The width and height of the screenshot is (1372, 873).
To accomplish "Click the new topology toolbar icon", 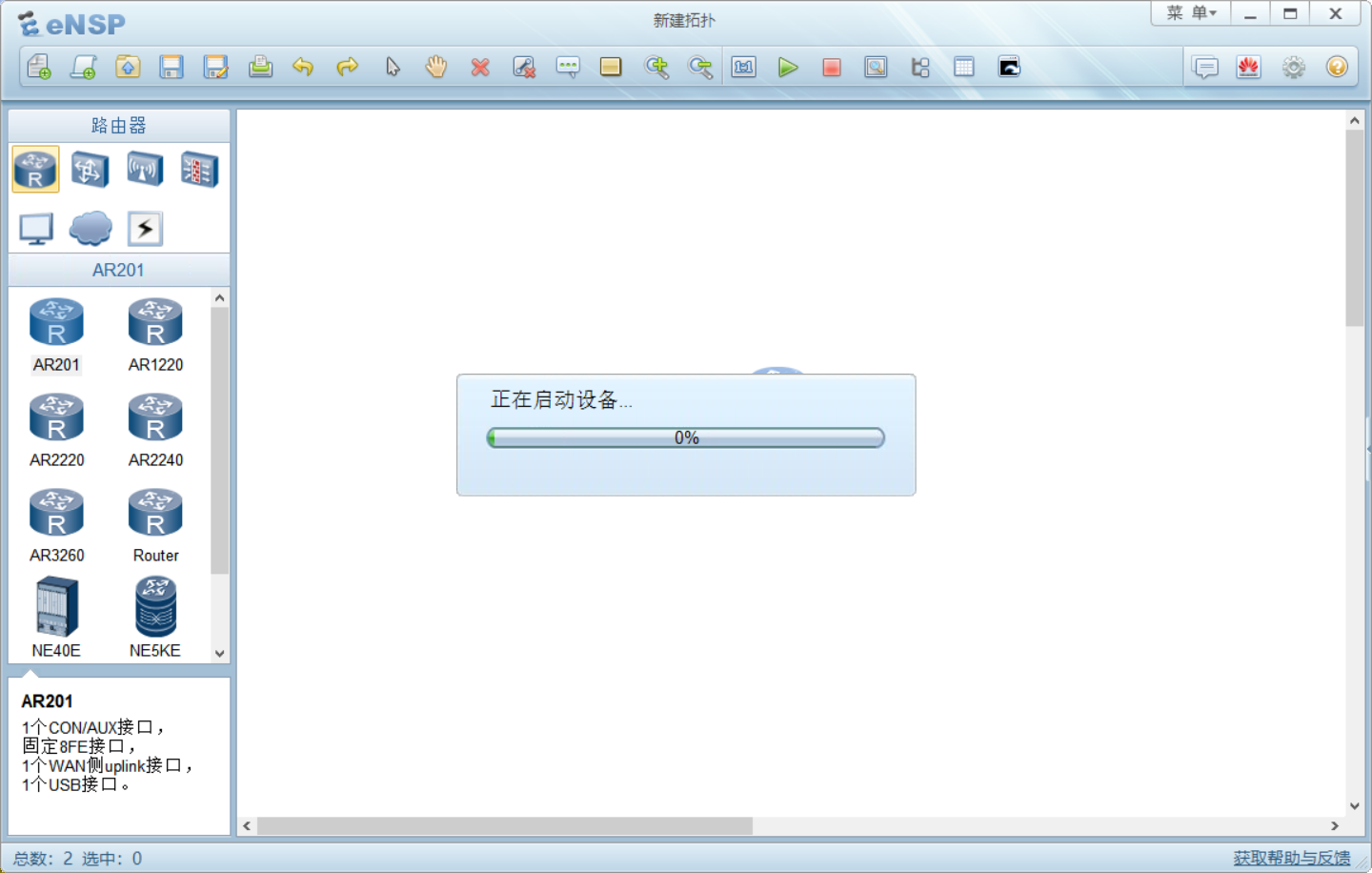I will [x=39, y=67].
